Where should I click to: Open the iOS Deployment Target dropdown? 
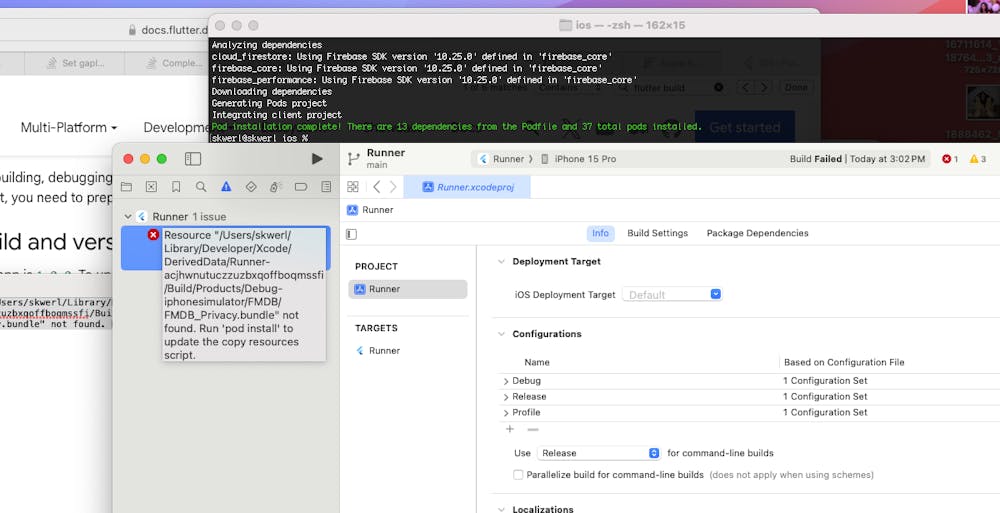click(672, 295)
